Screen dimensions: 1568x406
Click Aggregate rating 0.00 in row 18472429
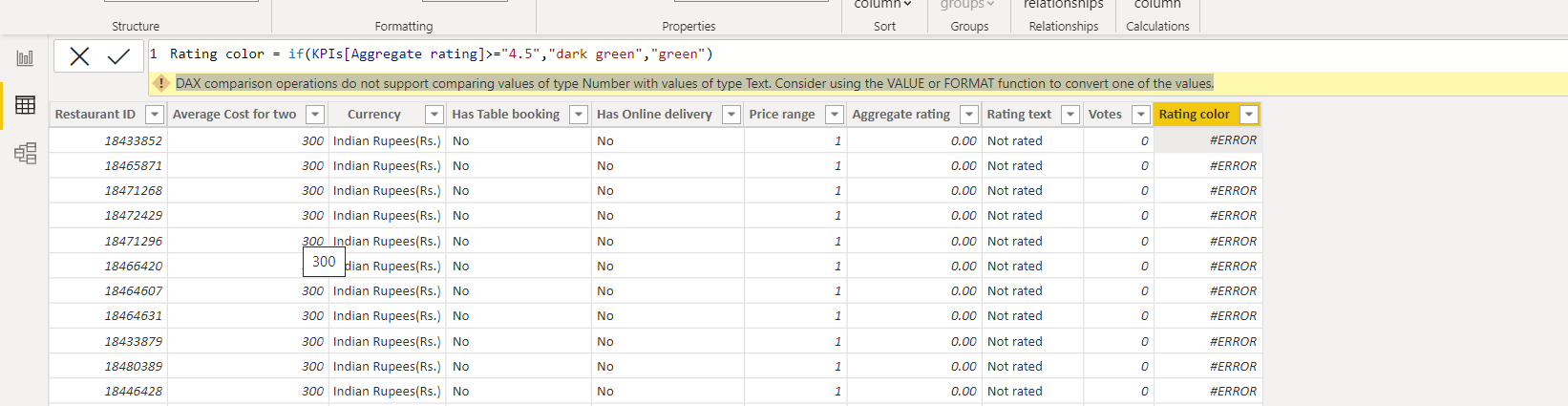pos(914,216)
